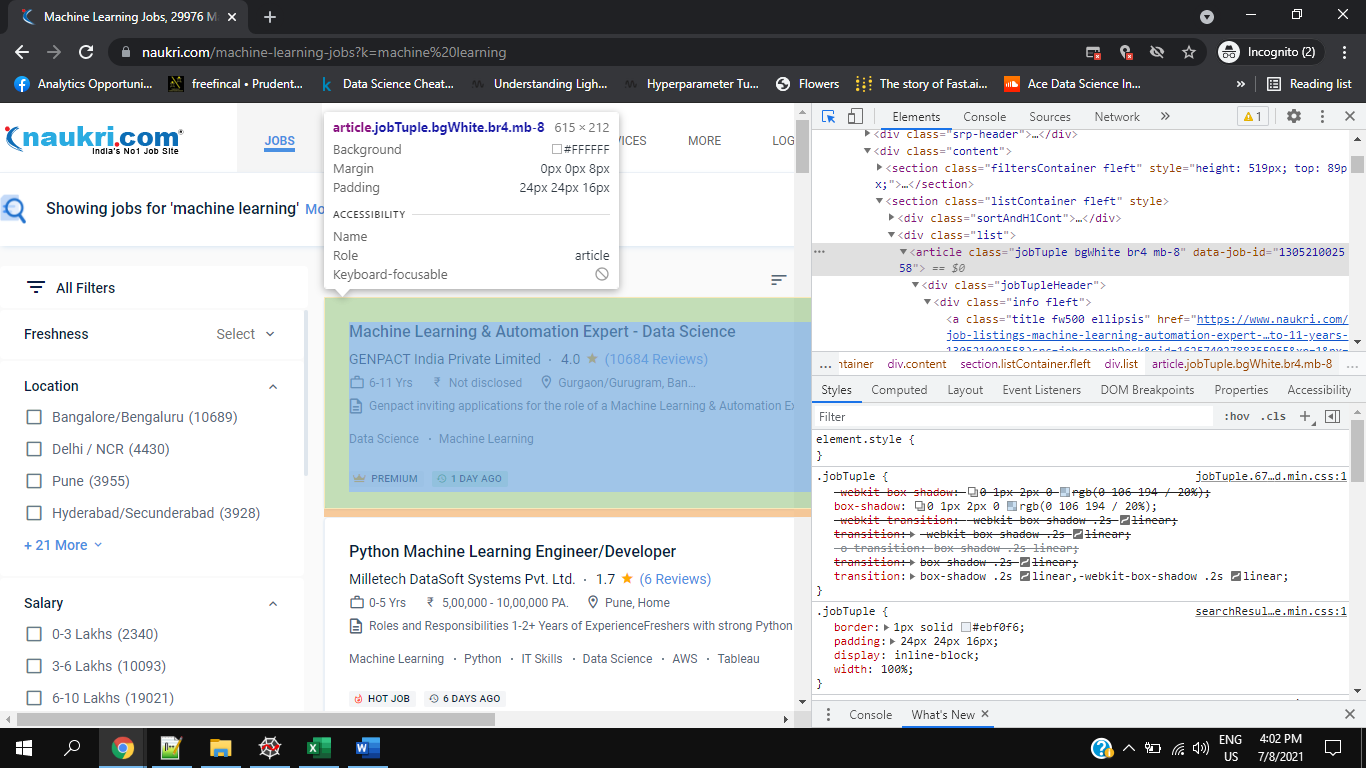Switch to DevTools Network tab
This screenshot has height=768, width=1366.
click(1117, 116)
